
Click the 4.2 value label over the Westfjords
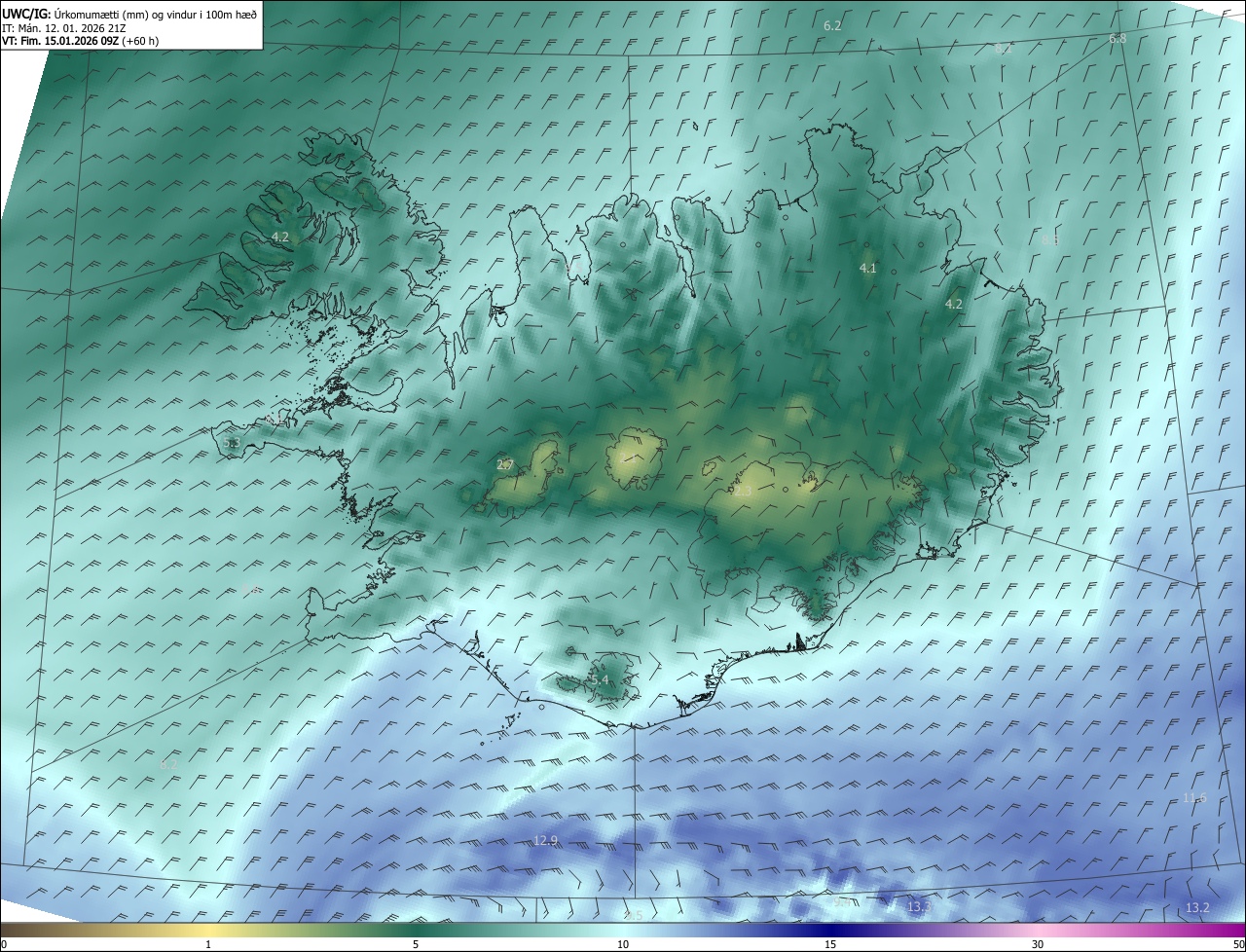point(280,237)
